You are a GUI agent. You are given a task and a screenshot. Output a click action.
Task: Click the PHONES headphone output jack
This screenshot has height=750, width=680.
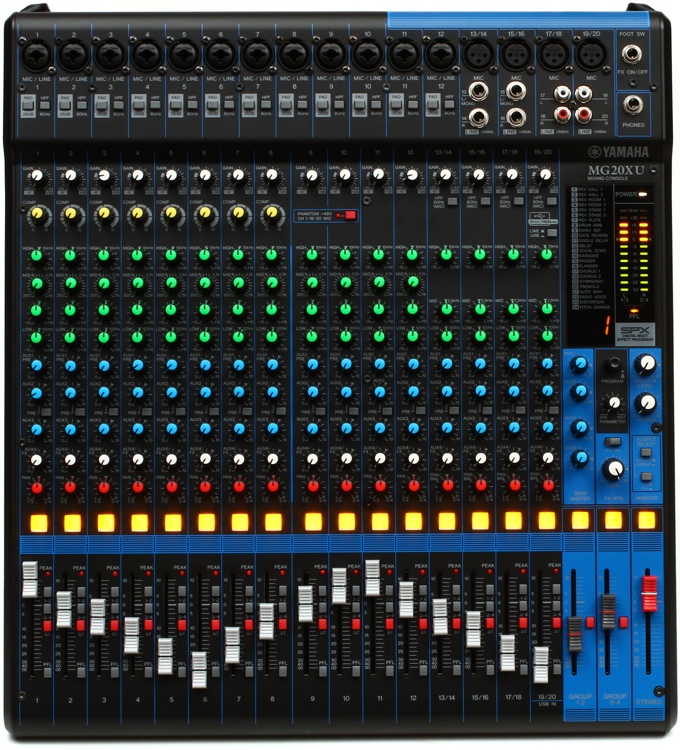click(632, 104)
